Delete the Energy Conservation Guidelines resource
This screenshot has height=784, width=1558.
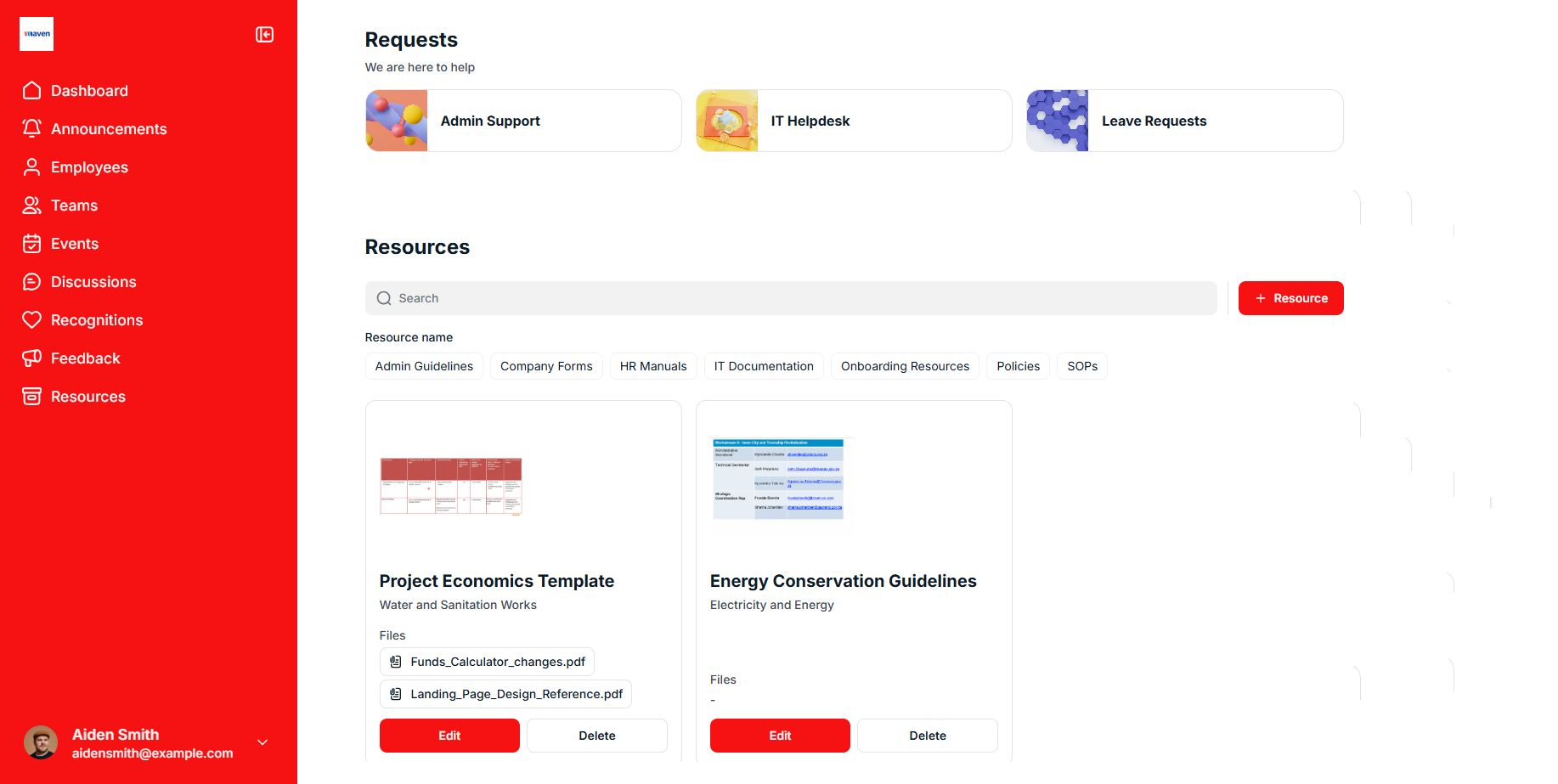927,736
